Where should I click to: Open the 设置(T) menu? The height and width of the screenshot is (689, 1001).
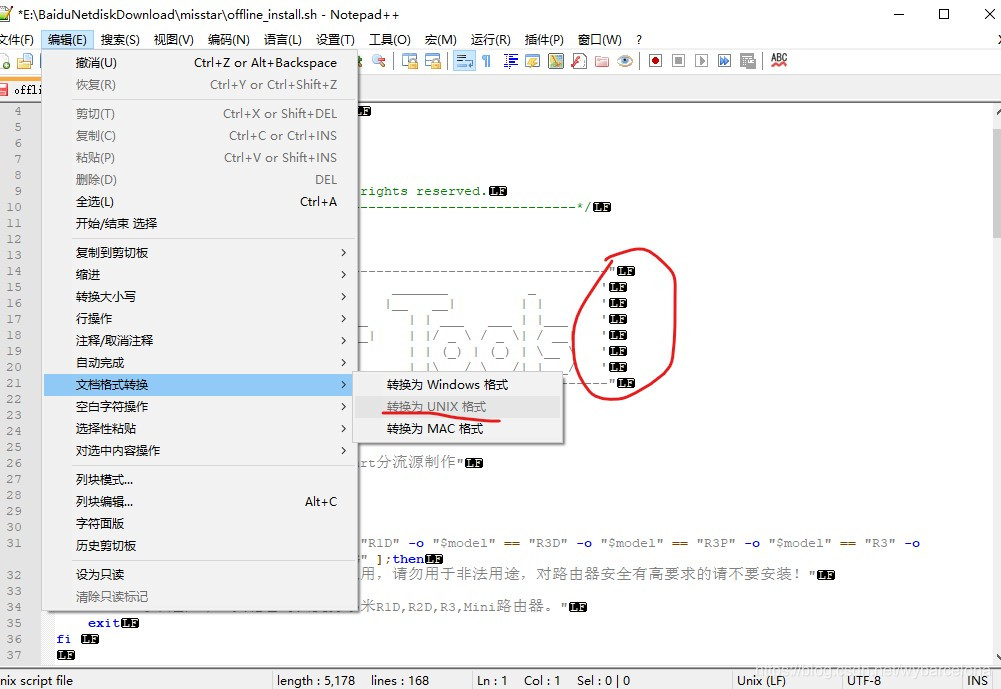coord(335,40)
